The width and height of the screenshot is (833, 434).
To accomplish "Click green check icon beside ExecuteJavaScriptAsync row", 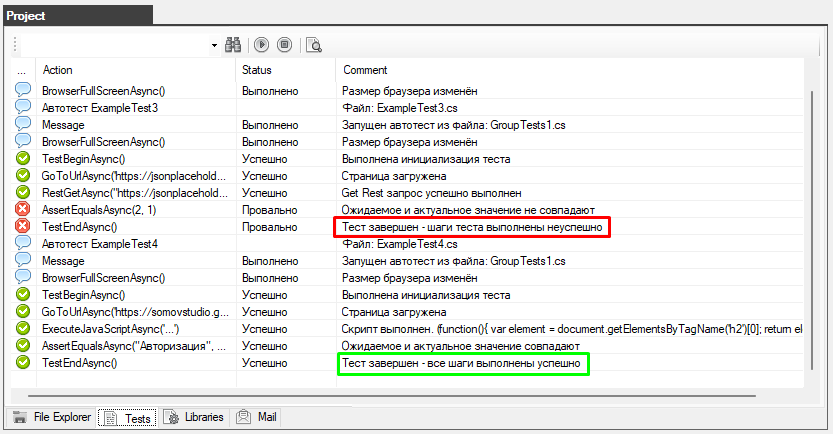I will coord(23,329).
